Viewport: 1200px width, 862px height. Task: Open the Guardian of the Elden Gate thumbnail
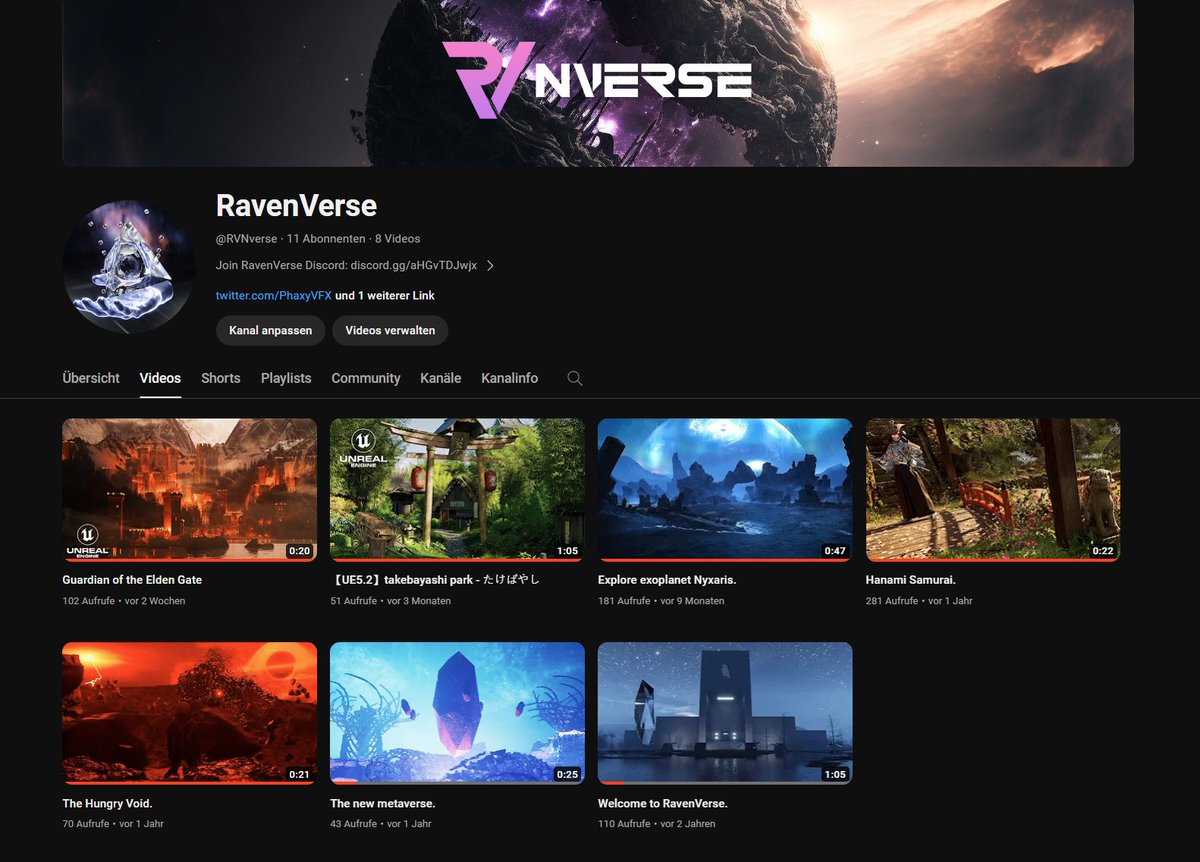click(189, 489)
